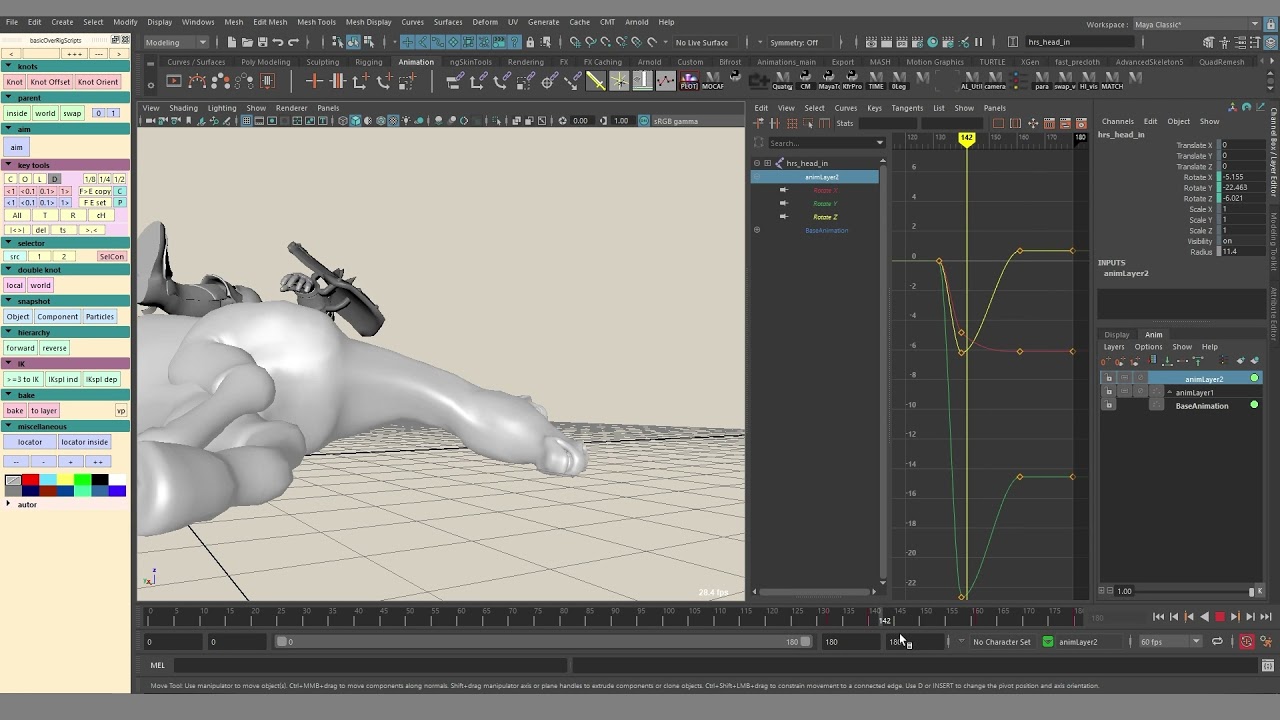Screen dimensions: 1280x720
Task: Click the PLOT shelf icon
Action: click(689, 81)
